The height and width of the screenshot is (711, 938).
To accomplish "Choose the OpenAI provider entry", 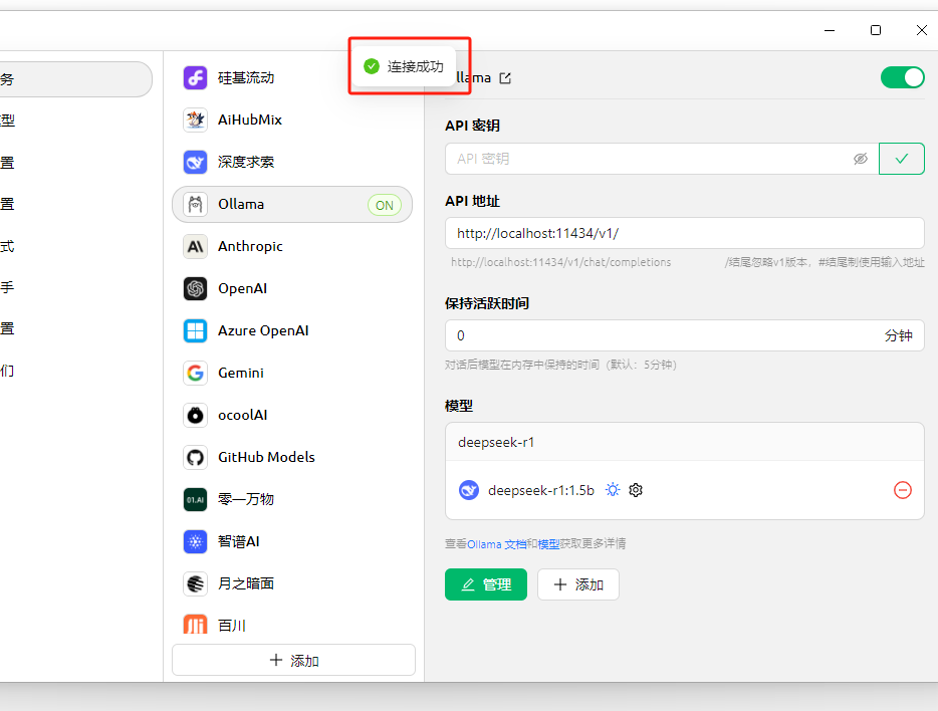I will (x=292, y=288).
